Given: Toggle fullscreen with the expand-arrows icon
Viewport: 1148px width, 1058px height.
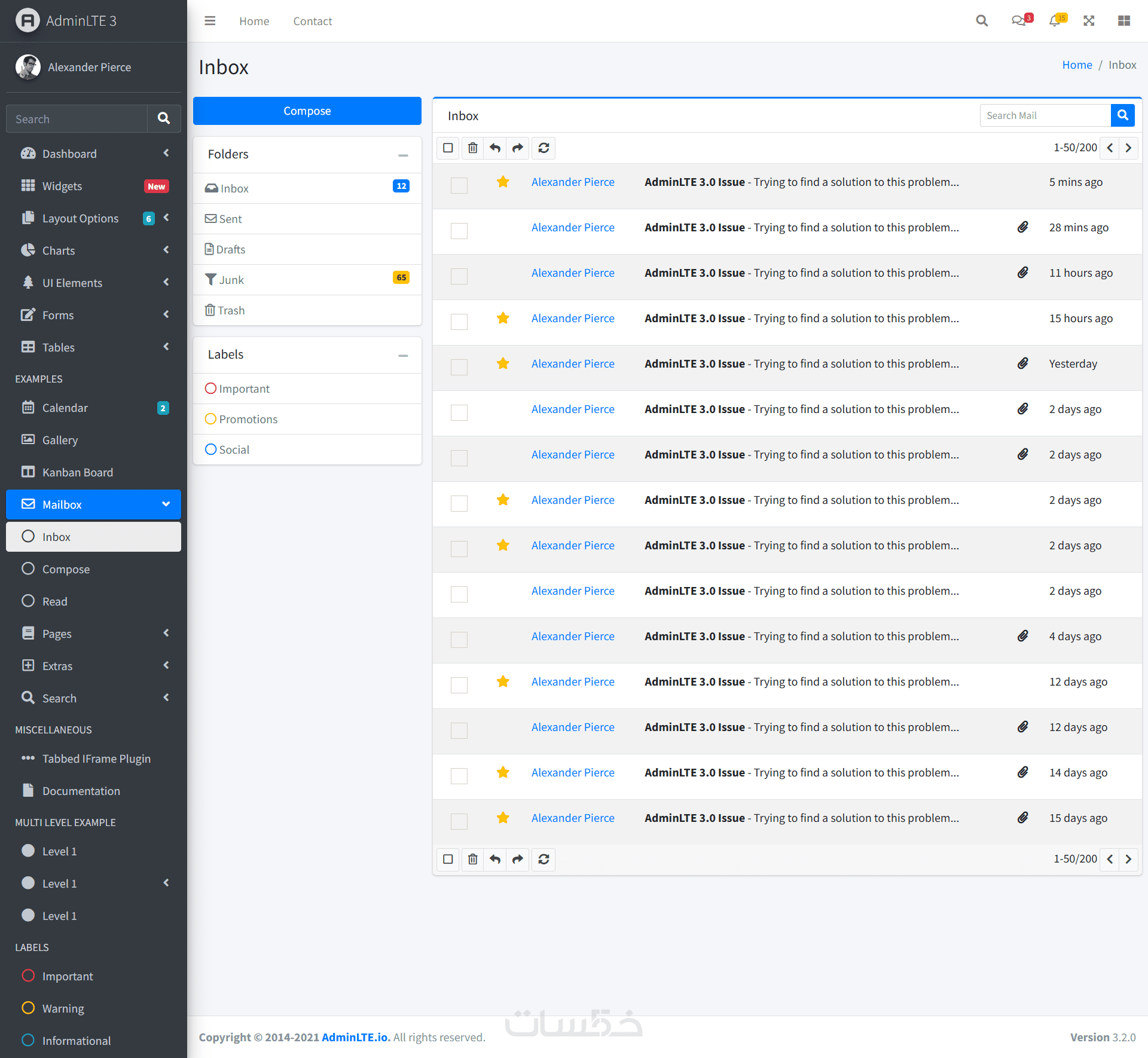Looking at the screenshot, I should click(x=1089, y=21).
